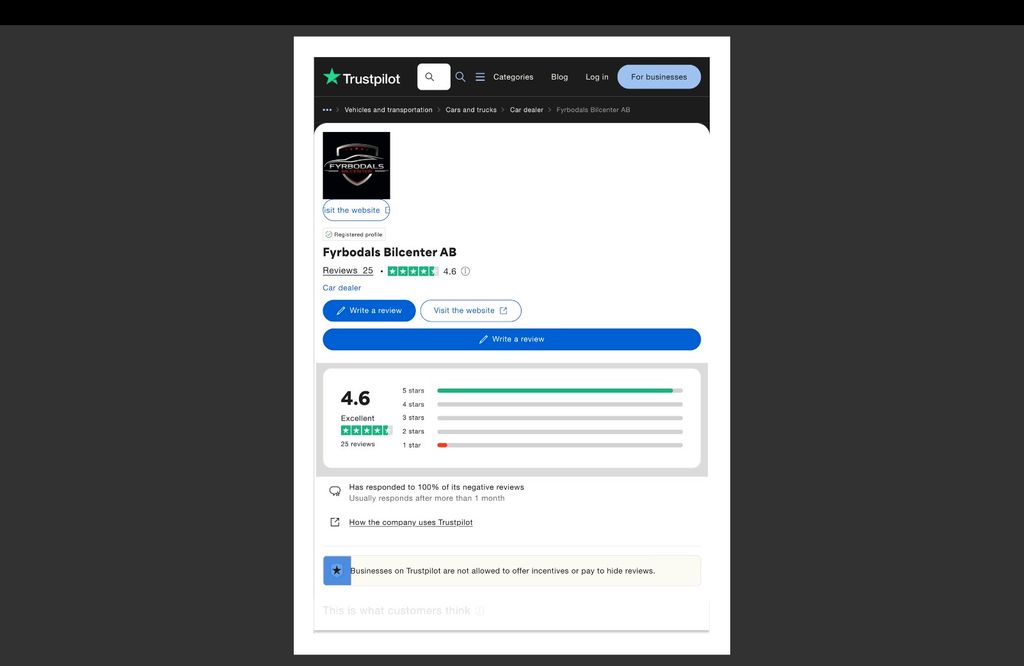This screenshot has height=666, width=1024.
Task: Click the external link icon beside How the company uses Trustpilot
Action: (x=335, y=522)
